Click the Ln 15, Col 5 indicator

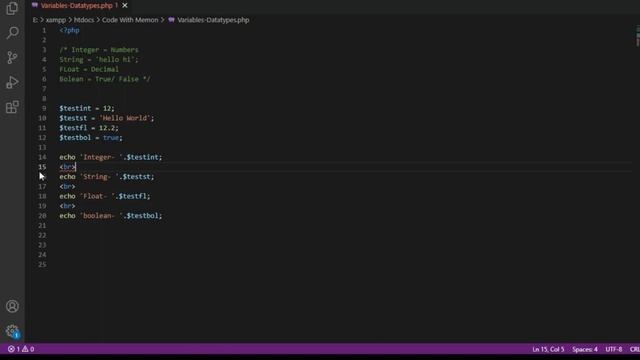548,349
